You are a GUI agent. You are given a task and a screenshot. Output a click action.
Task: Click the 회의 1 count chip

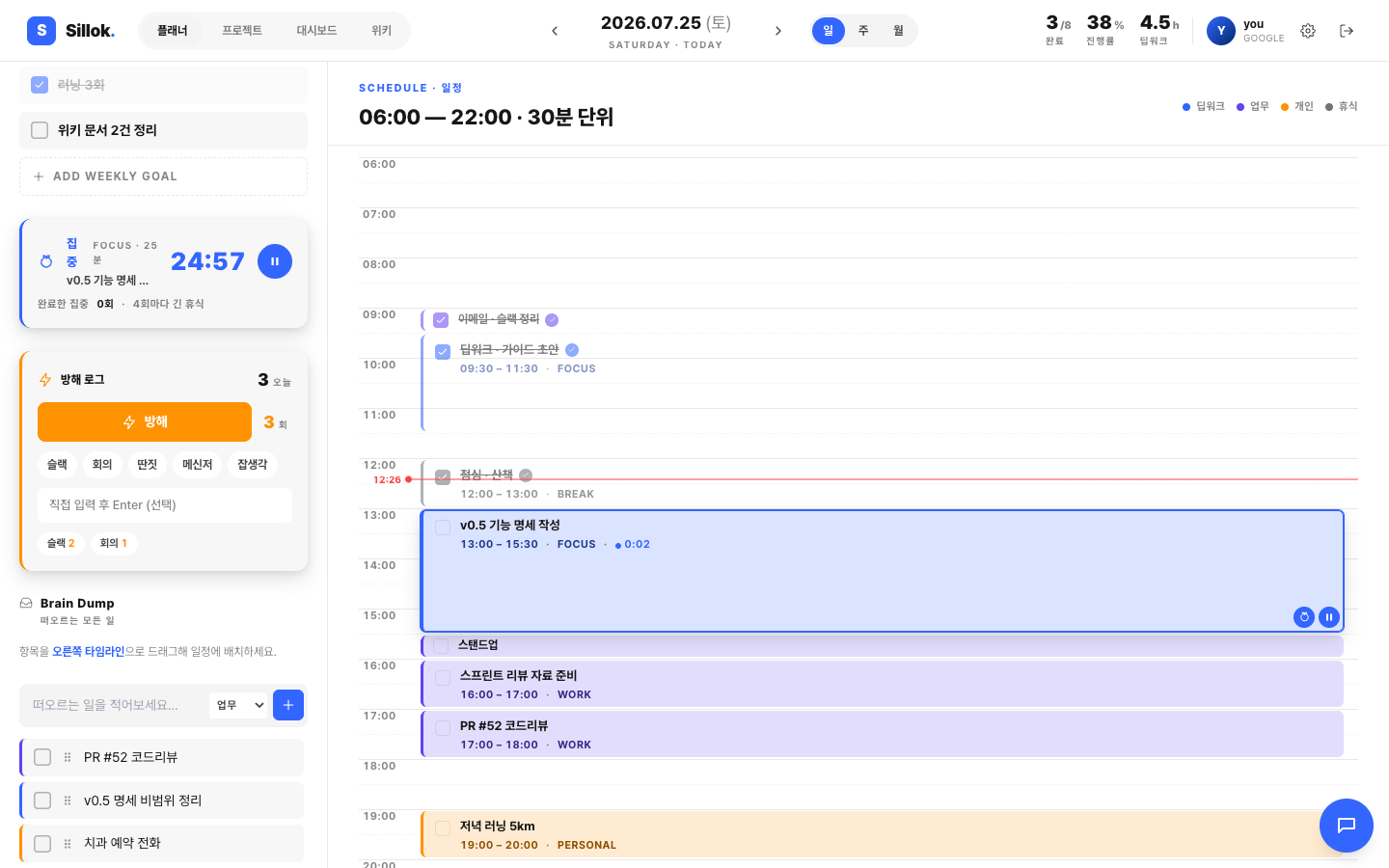click(114, 544)
